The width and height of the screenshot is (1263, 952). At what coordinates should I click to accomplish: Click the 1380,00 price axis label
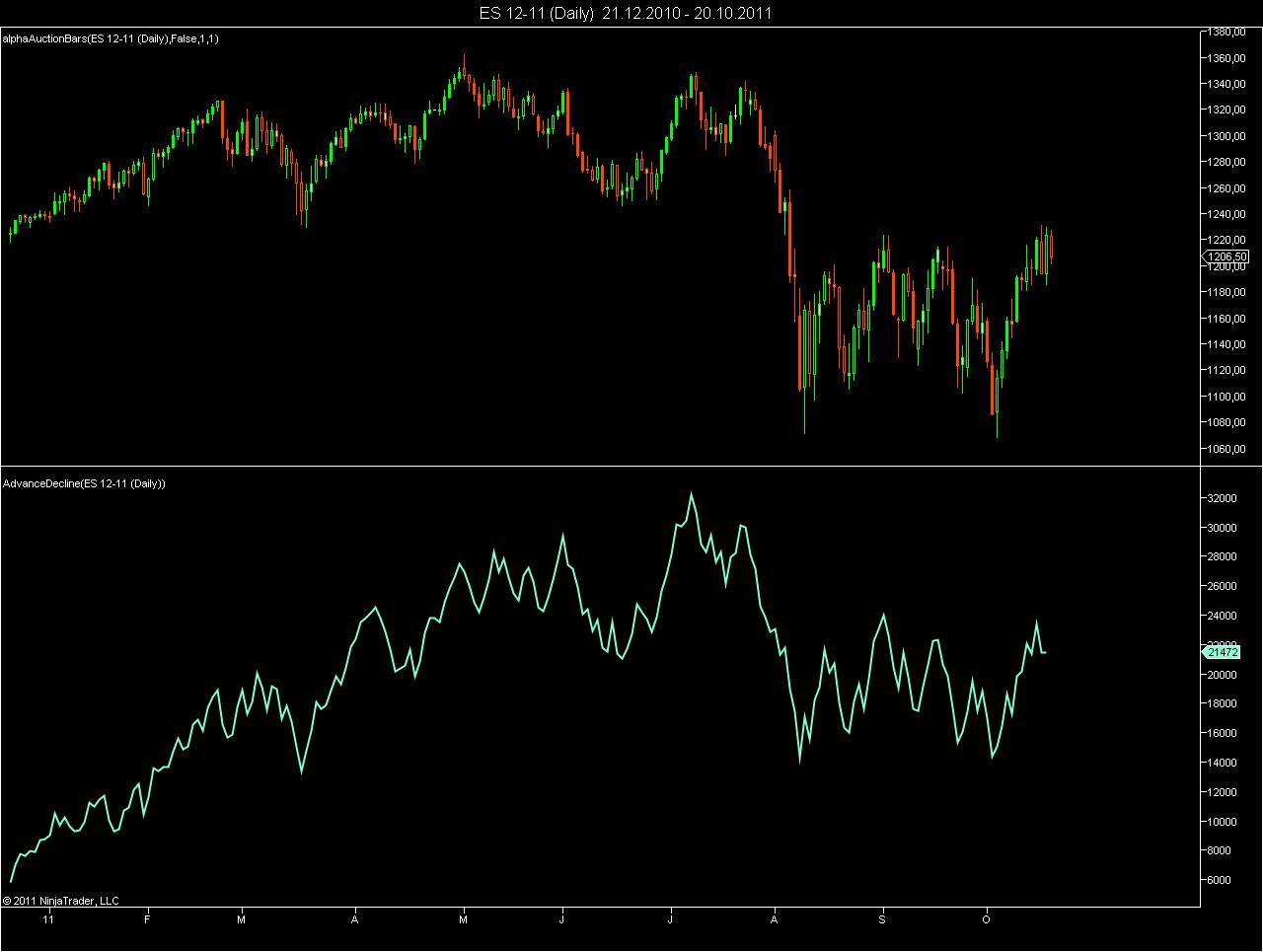1227,33
